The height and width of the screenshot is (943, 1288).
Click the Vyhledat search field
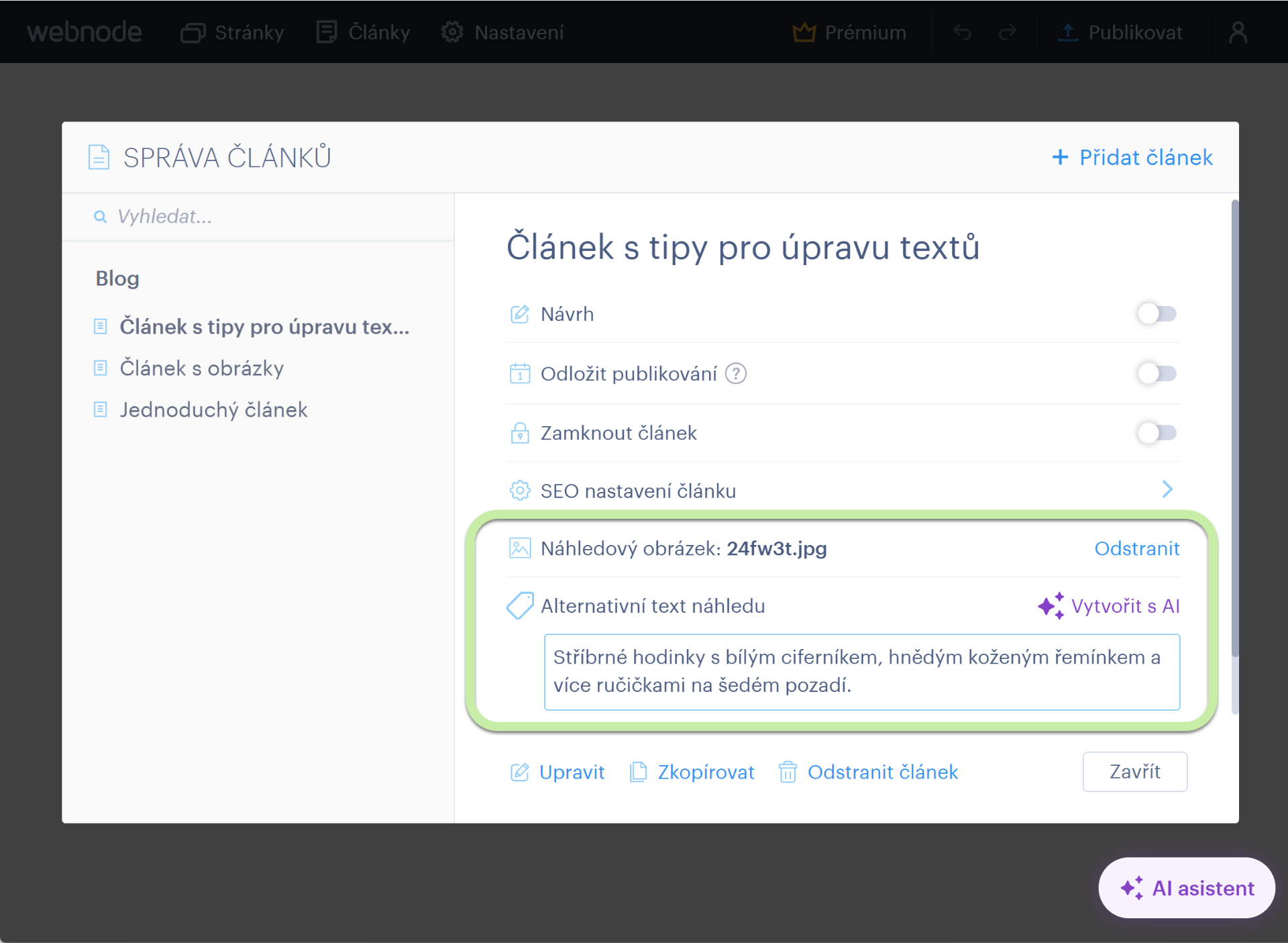pyautogui.click(x=258, y=216)
